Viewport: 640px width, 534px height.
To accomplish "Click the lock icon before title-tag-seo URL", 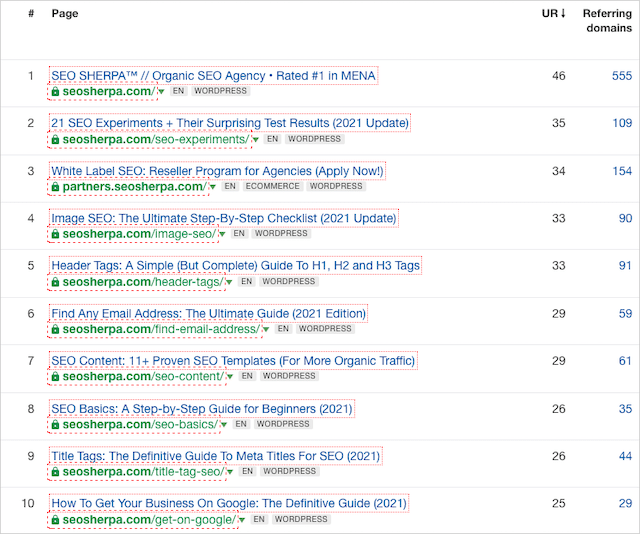I will point(56,472).
